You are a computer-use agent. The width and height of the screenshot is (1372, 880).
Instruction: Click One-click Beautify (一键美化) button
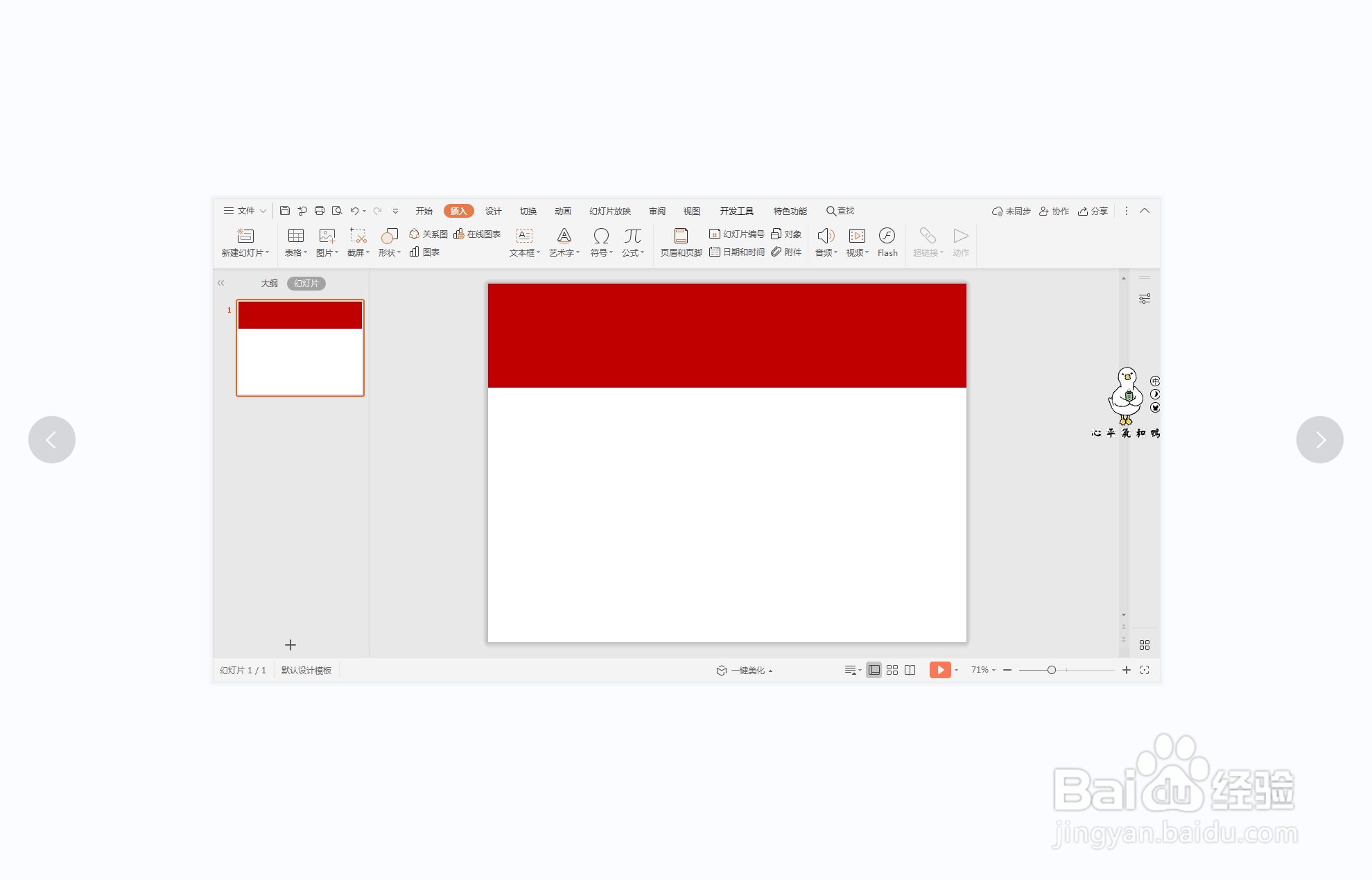tap(745, 671)
